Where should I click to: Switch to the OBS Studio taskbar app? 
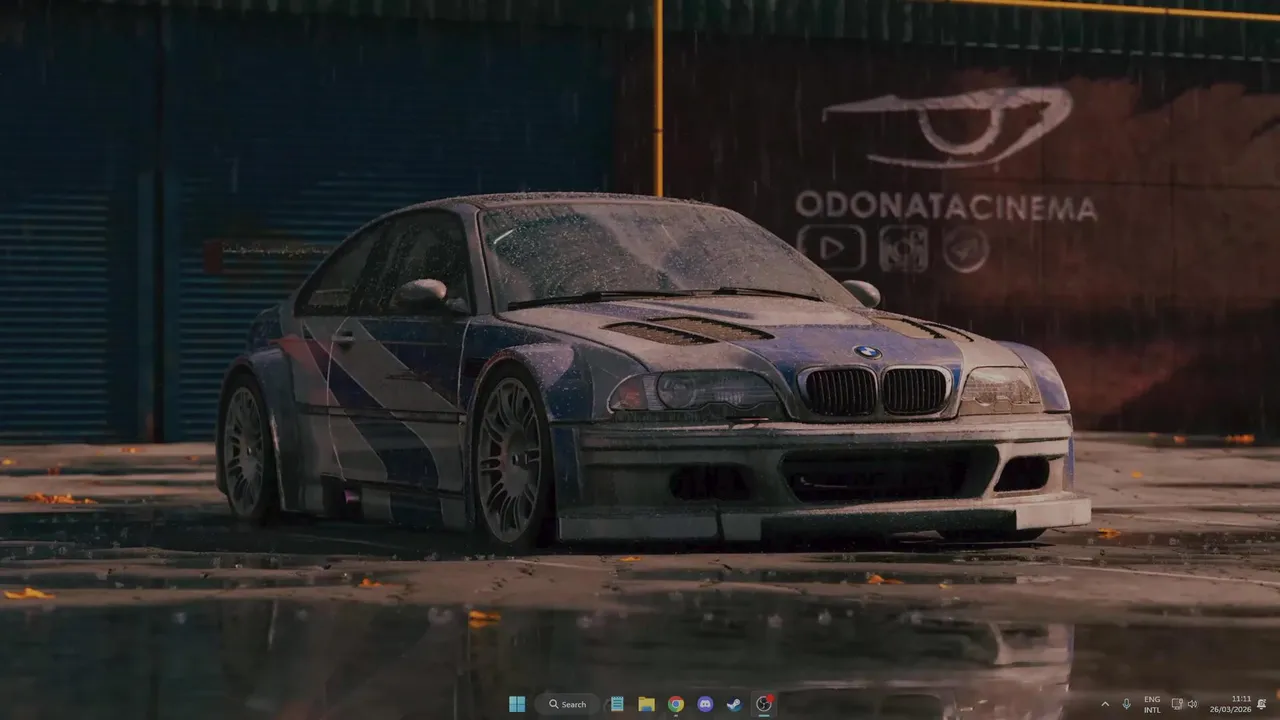pos(764,704)
